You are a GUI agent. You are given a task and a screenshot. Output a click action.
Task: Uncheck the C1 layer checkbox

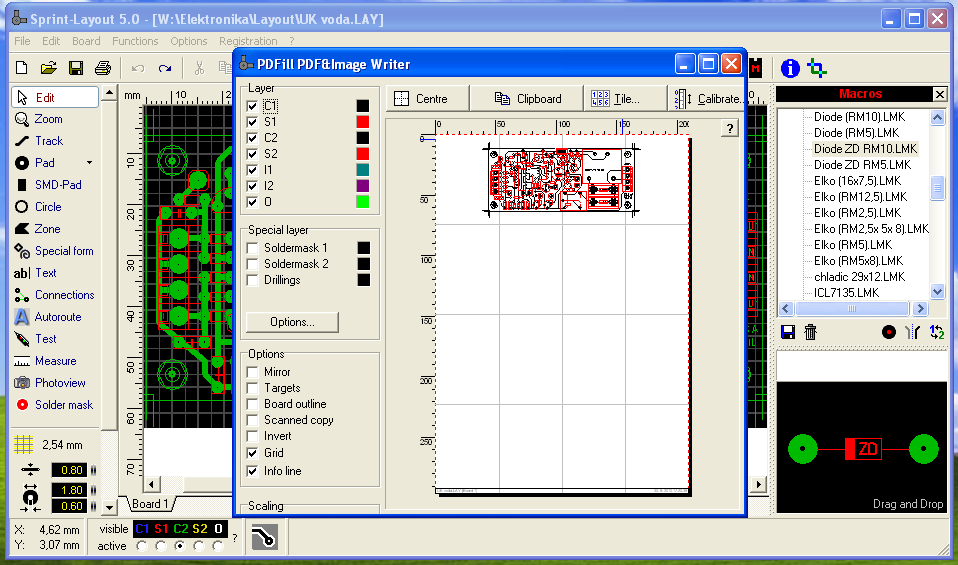pyautogui.click(x=252, y=106)
